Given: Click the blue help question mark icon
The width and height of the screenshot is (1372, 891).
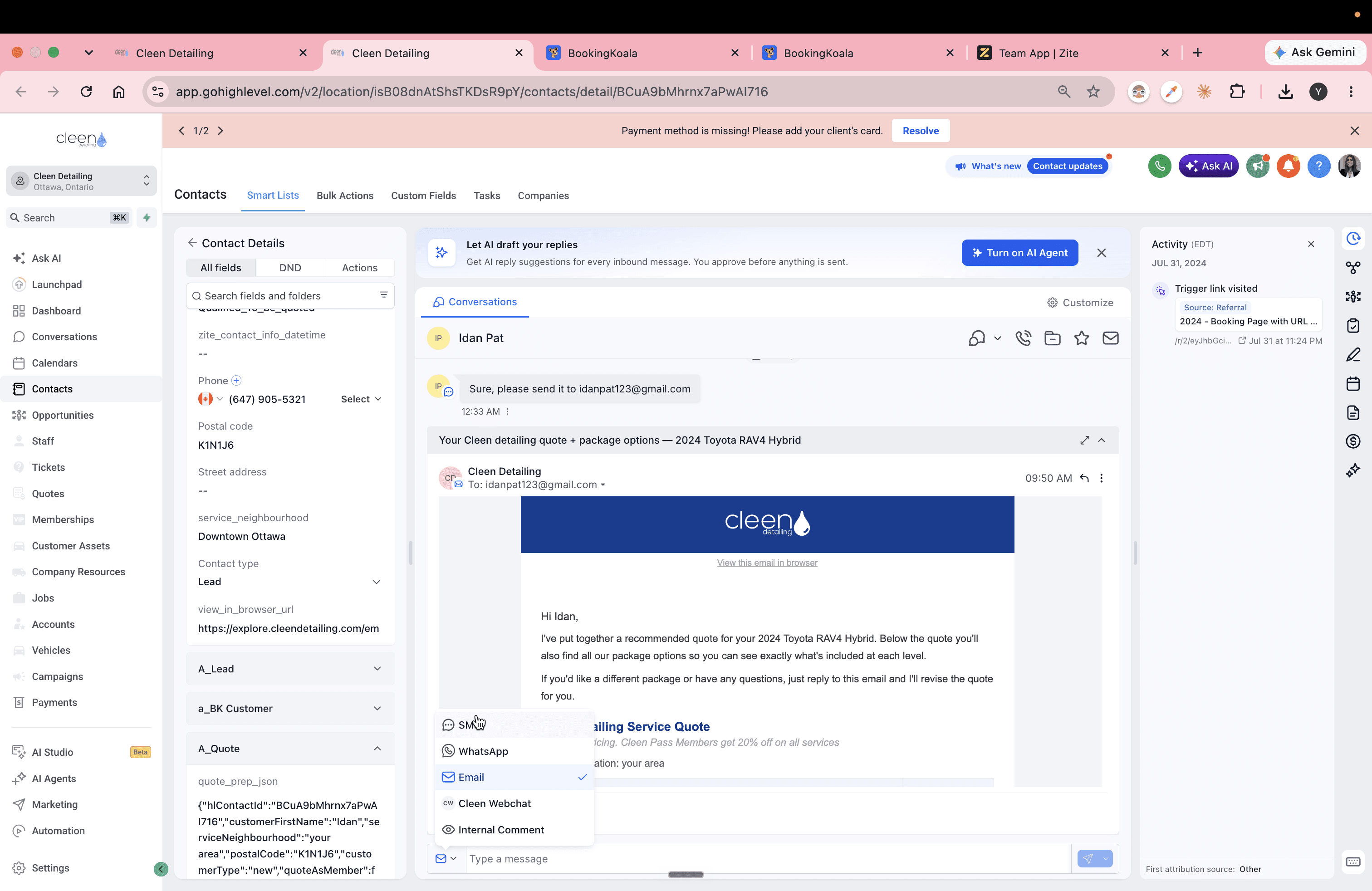Looking at the screenshot, I should [x=1318, y=166].
